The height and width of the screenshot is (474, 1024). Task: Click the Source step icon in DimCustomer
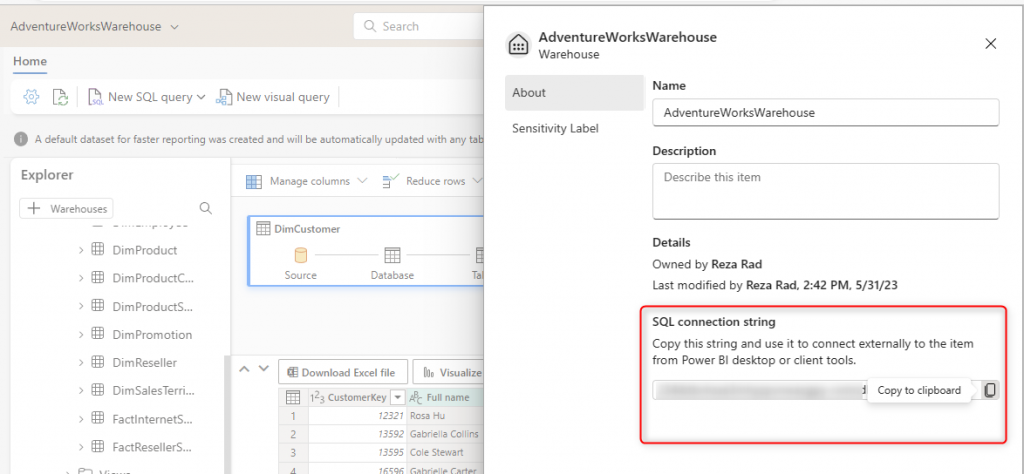tap(300, 256)
